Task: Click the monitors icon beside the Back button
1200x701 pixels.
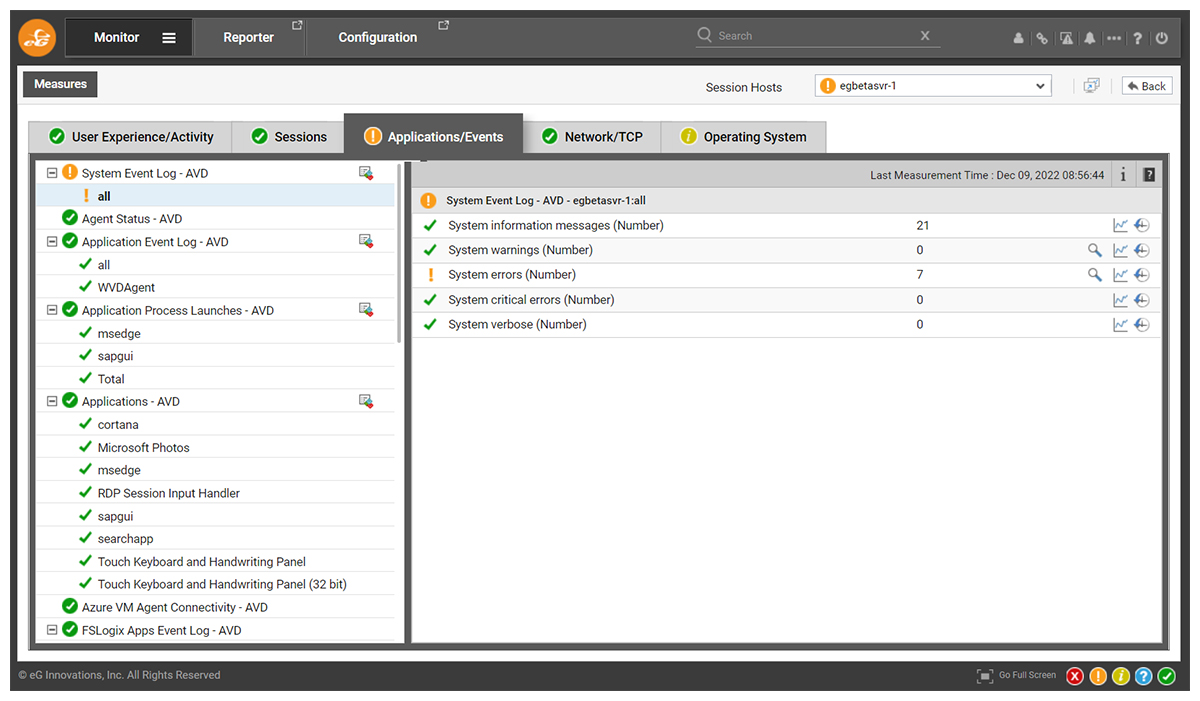Action: tap(1091, 86)
